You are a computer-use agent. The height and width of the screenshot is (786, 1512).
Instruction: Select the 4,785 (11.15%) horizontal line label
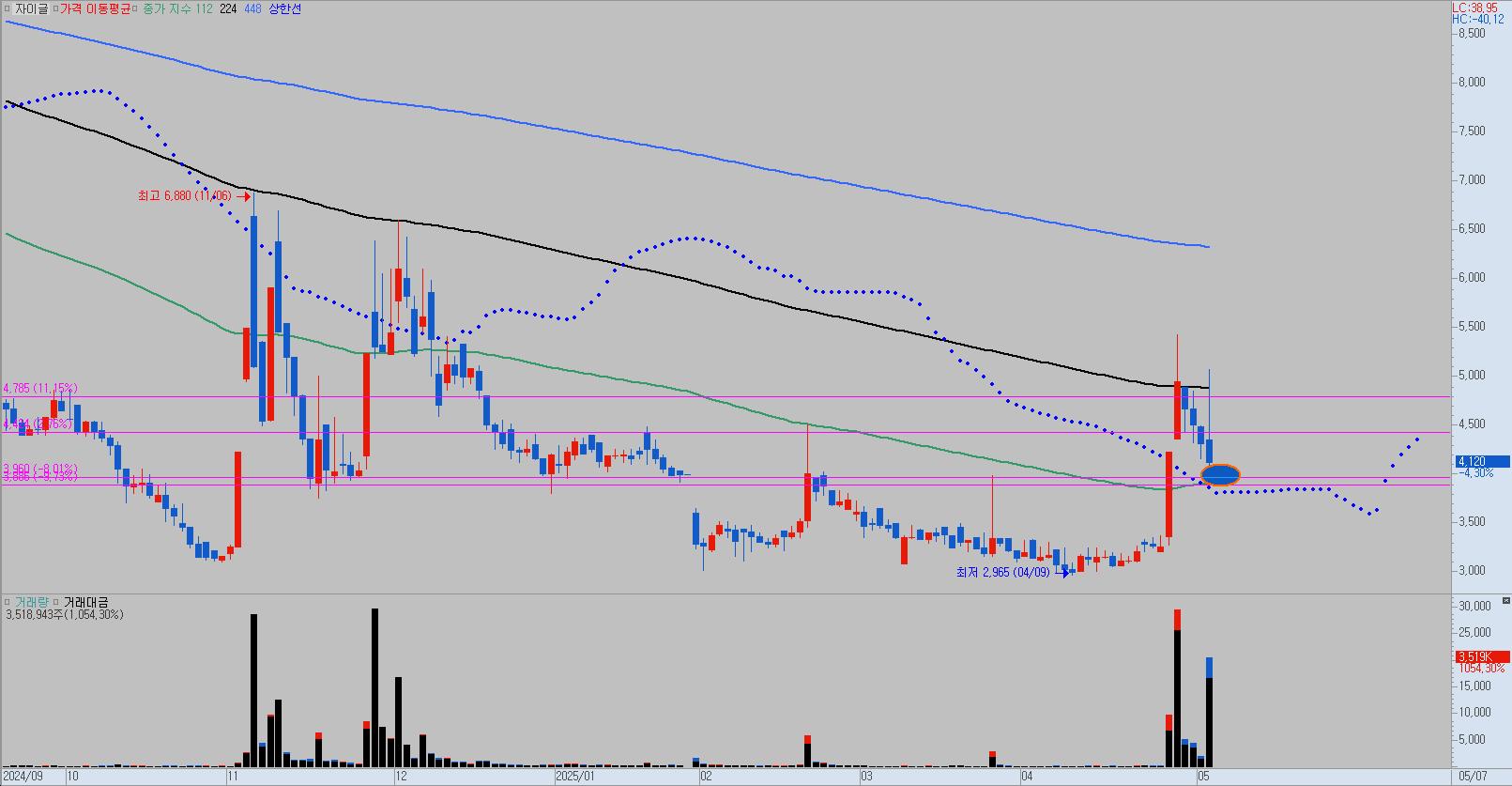pos(40,388)
